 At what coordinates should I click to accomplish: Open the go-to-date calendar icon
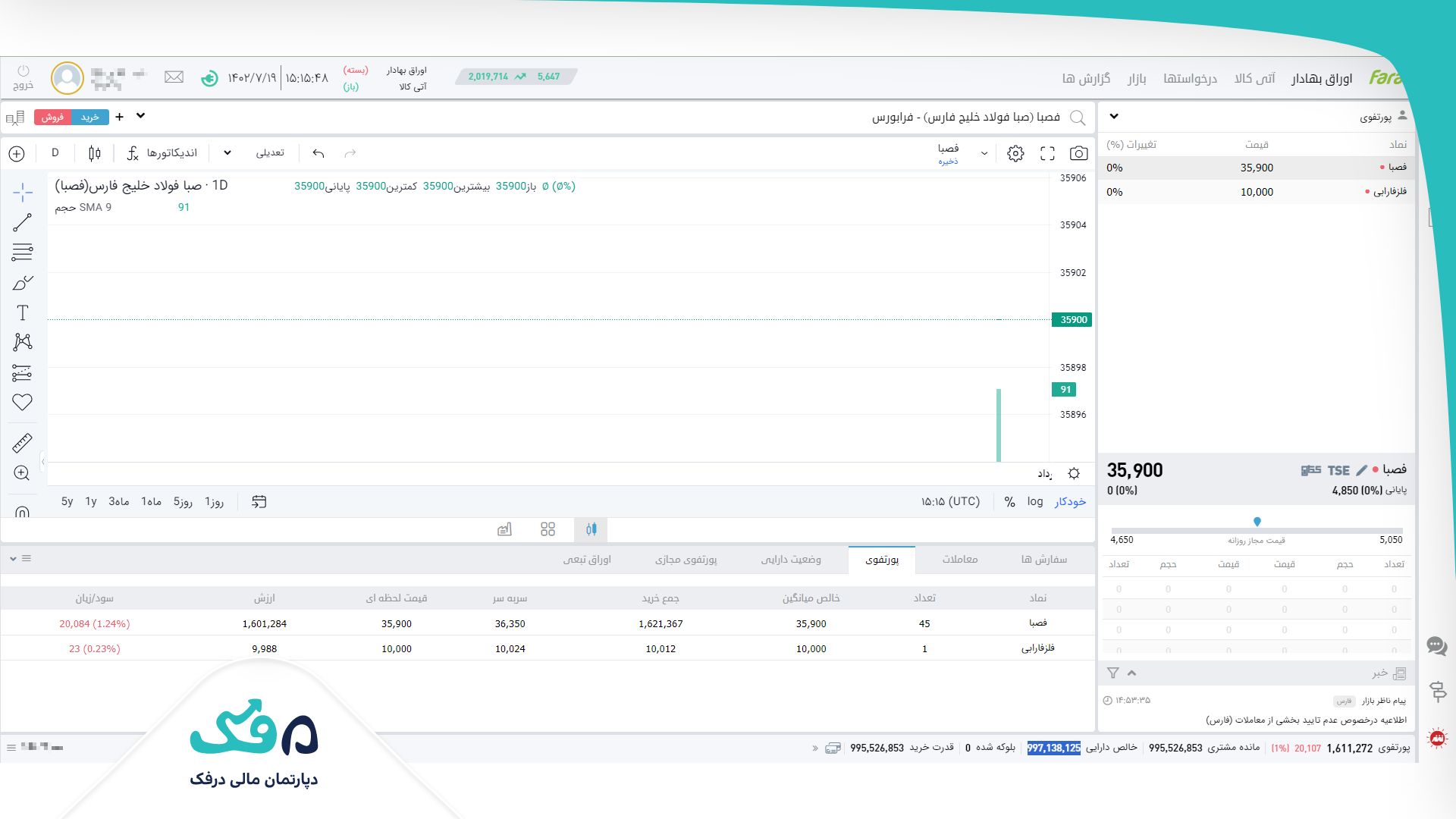coord(259,502)
